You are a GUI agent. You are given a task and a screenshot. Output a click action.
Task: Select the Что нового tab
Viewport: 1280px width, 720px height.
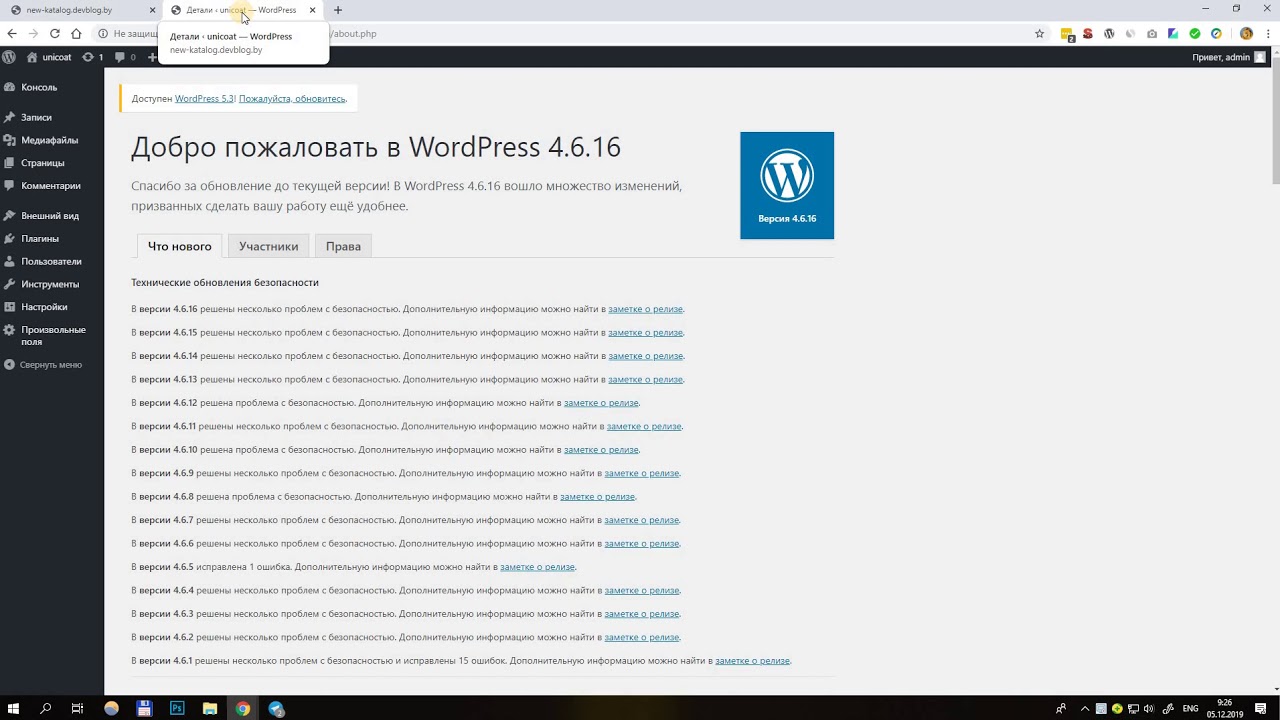coord(180,246)
